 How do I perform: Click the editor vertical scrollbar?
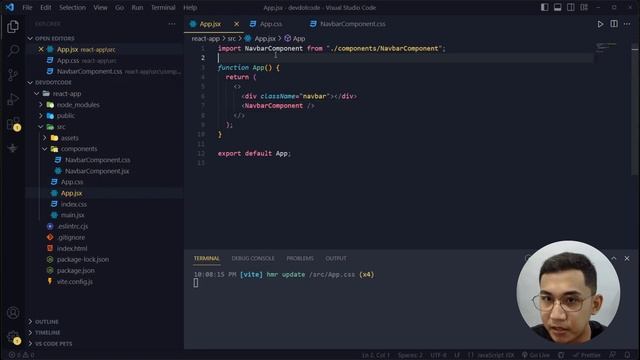click(635, 110)
